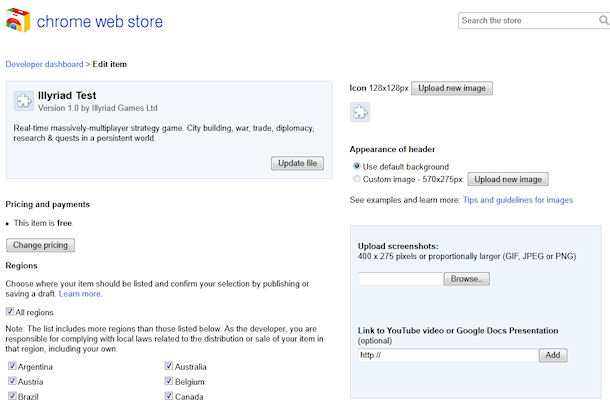Image resolution: width=610 pixels, height=405 pixels.
Task: Toggle the All regions checkbox
Action: coord(10,312)
